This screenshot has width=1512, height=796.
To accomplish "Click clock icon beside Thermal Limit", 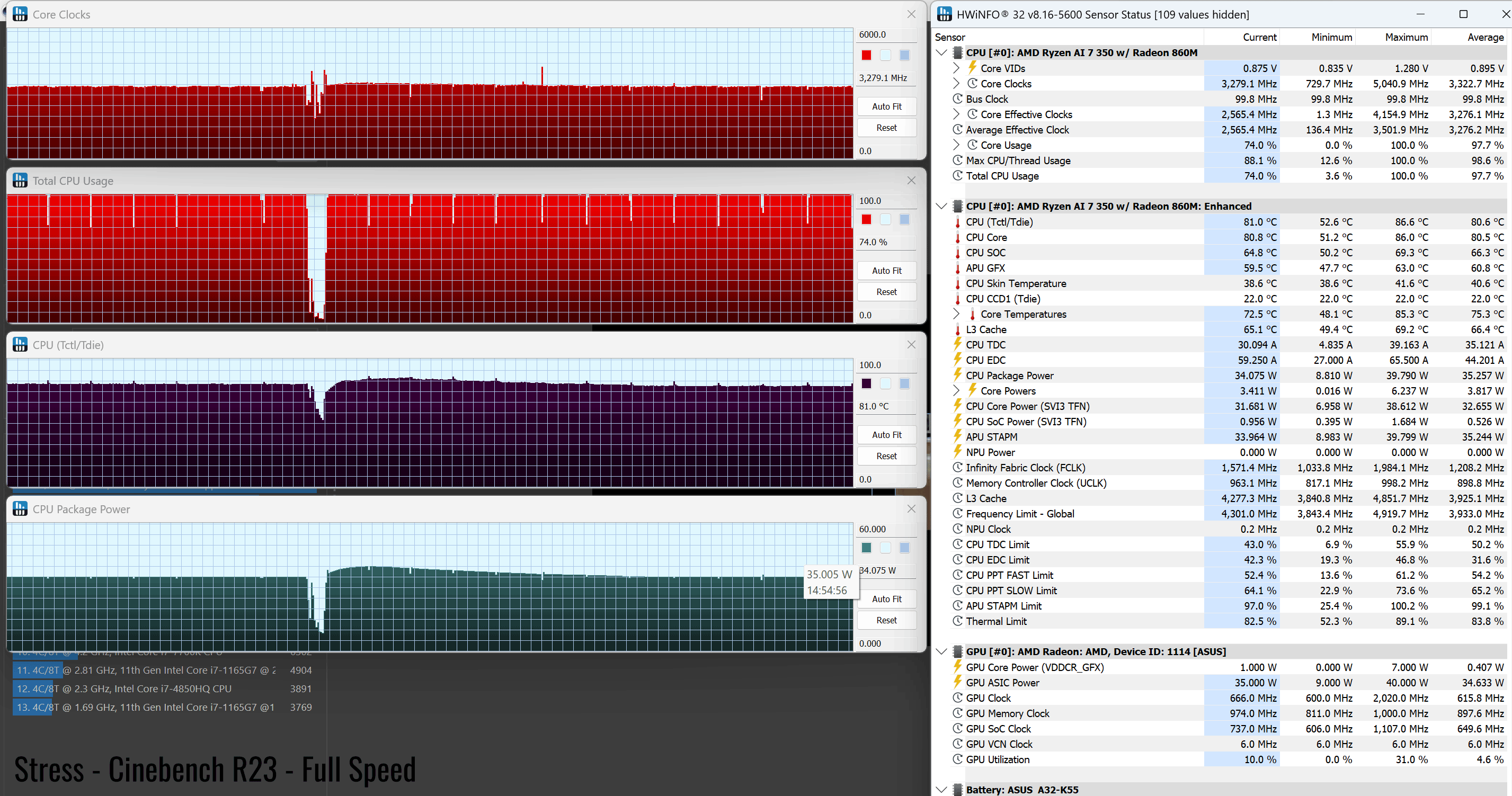I will point(958,621).
